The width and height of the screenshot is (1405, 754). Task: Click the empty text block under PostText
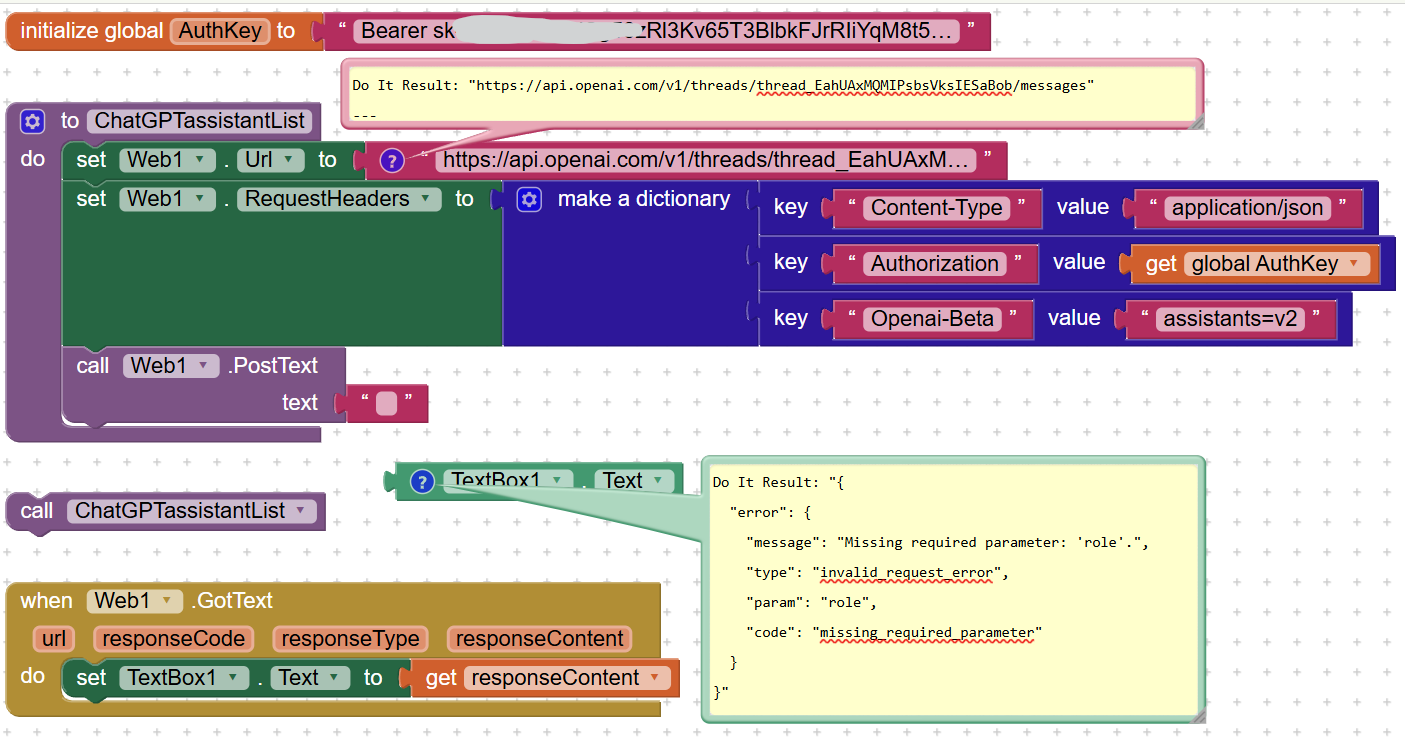tap(387, 404)
